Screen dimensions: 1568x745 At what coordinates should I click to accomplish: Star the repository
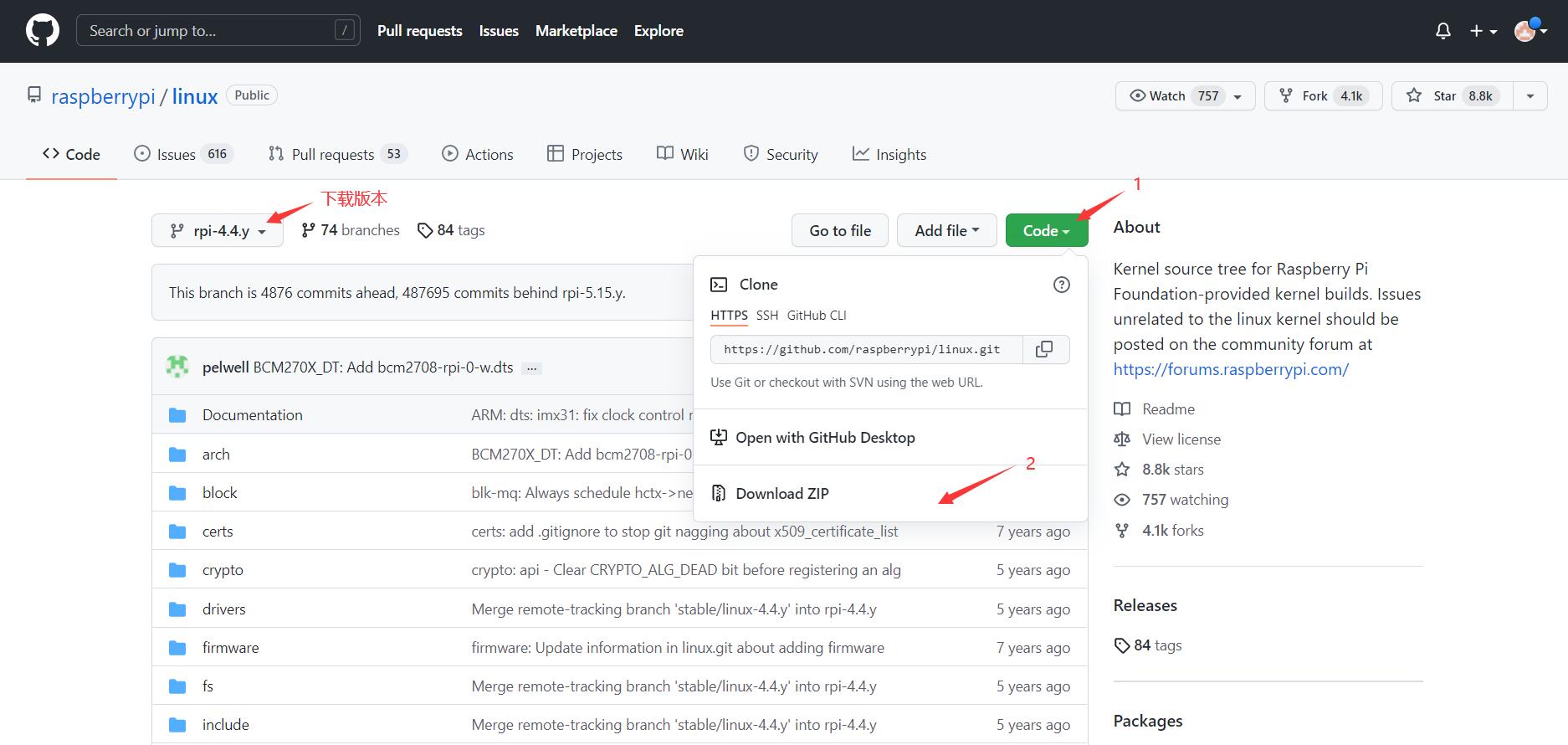click(x=1452, y=96)
